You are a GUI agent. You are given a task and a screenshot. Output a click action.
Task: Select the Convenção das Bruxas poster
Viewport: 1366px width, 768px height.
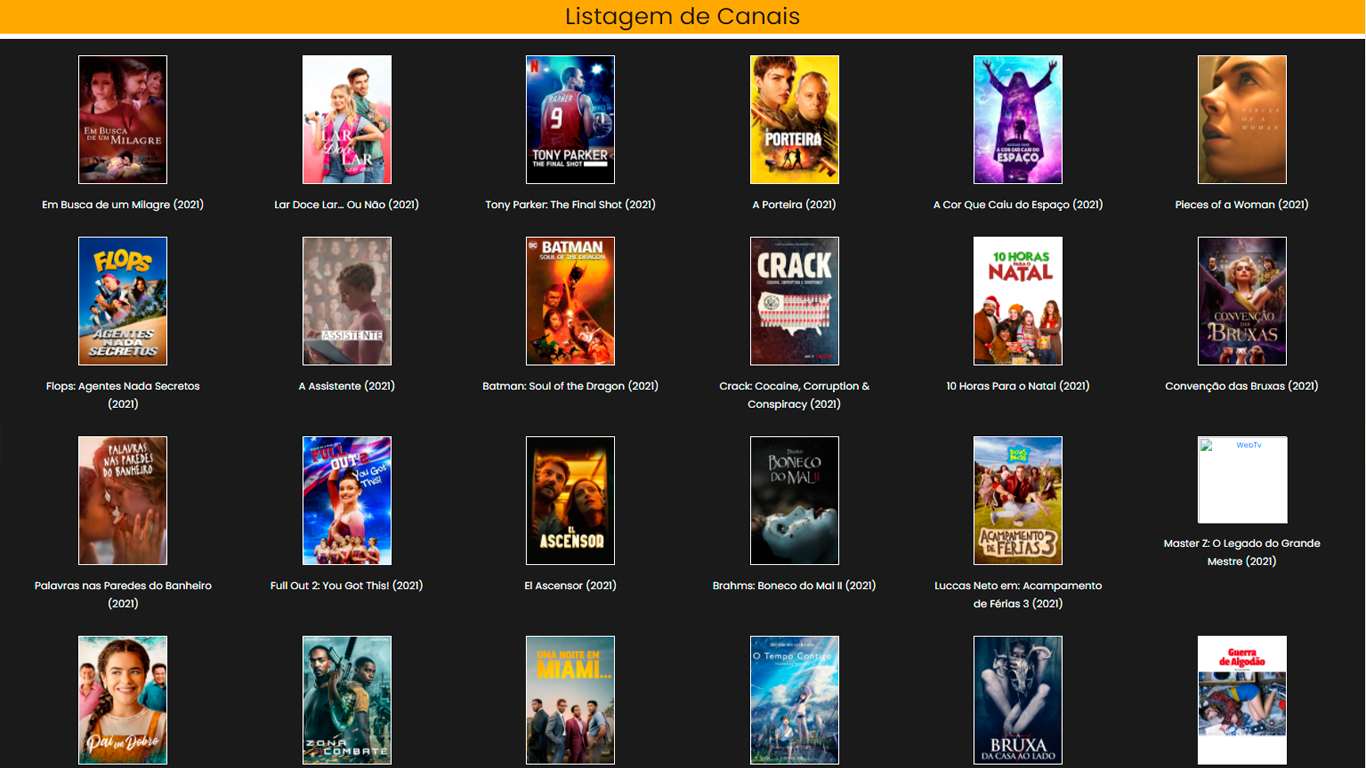click(1242, 301)
